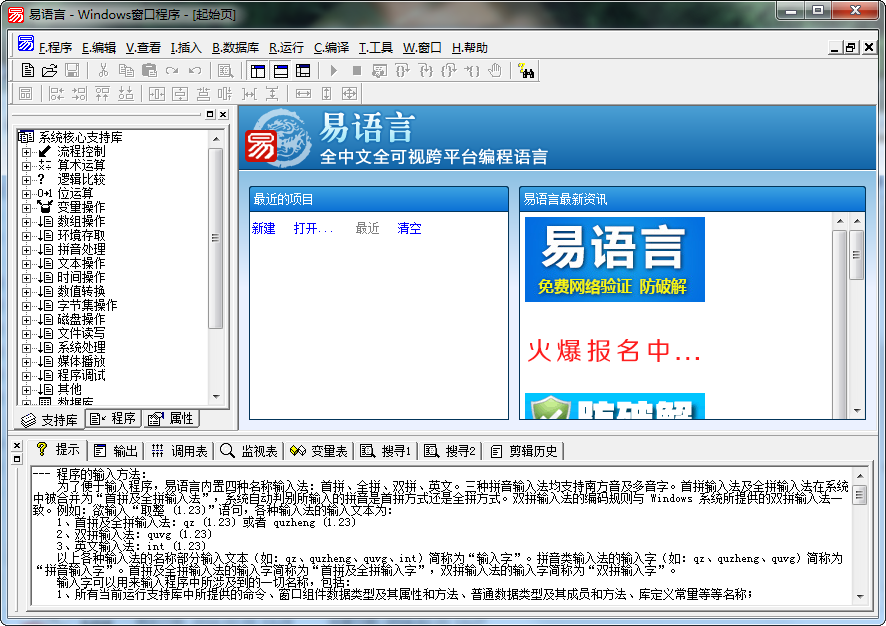Collapse the 系统核心支持库 root node

tap(24, 135)
